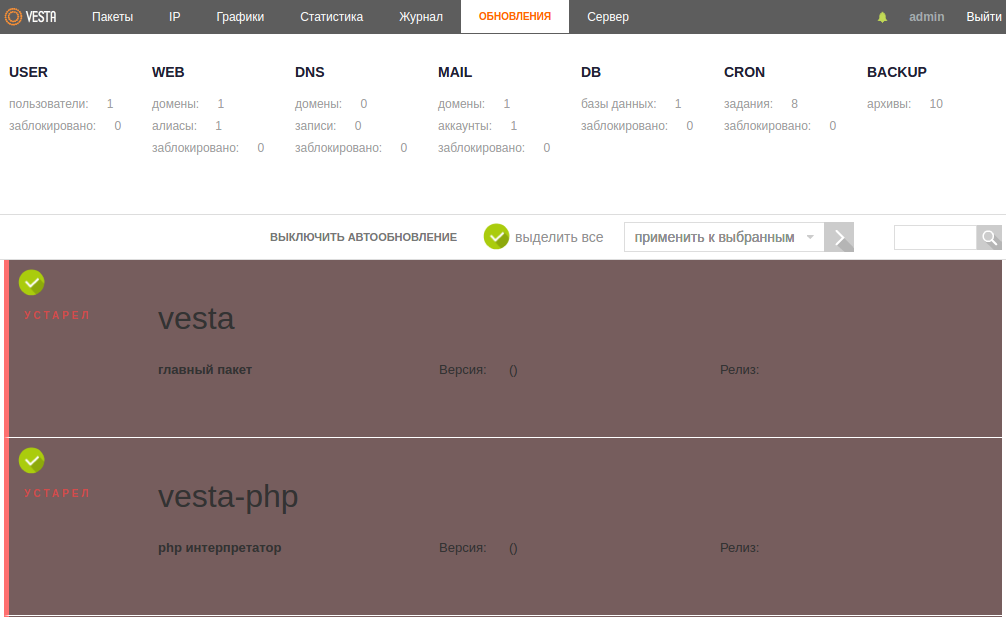Select the Сервер tab

[x=608, y=17]
